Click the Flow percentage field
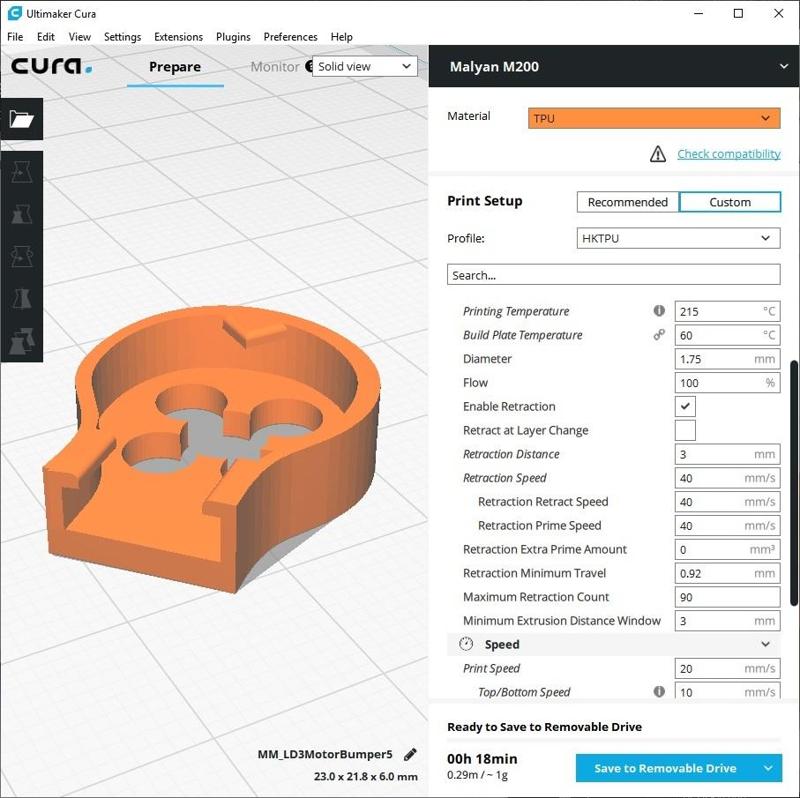The height and width of the screenshot is (798, 800). click(x=727, y=383)
